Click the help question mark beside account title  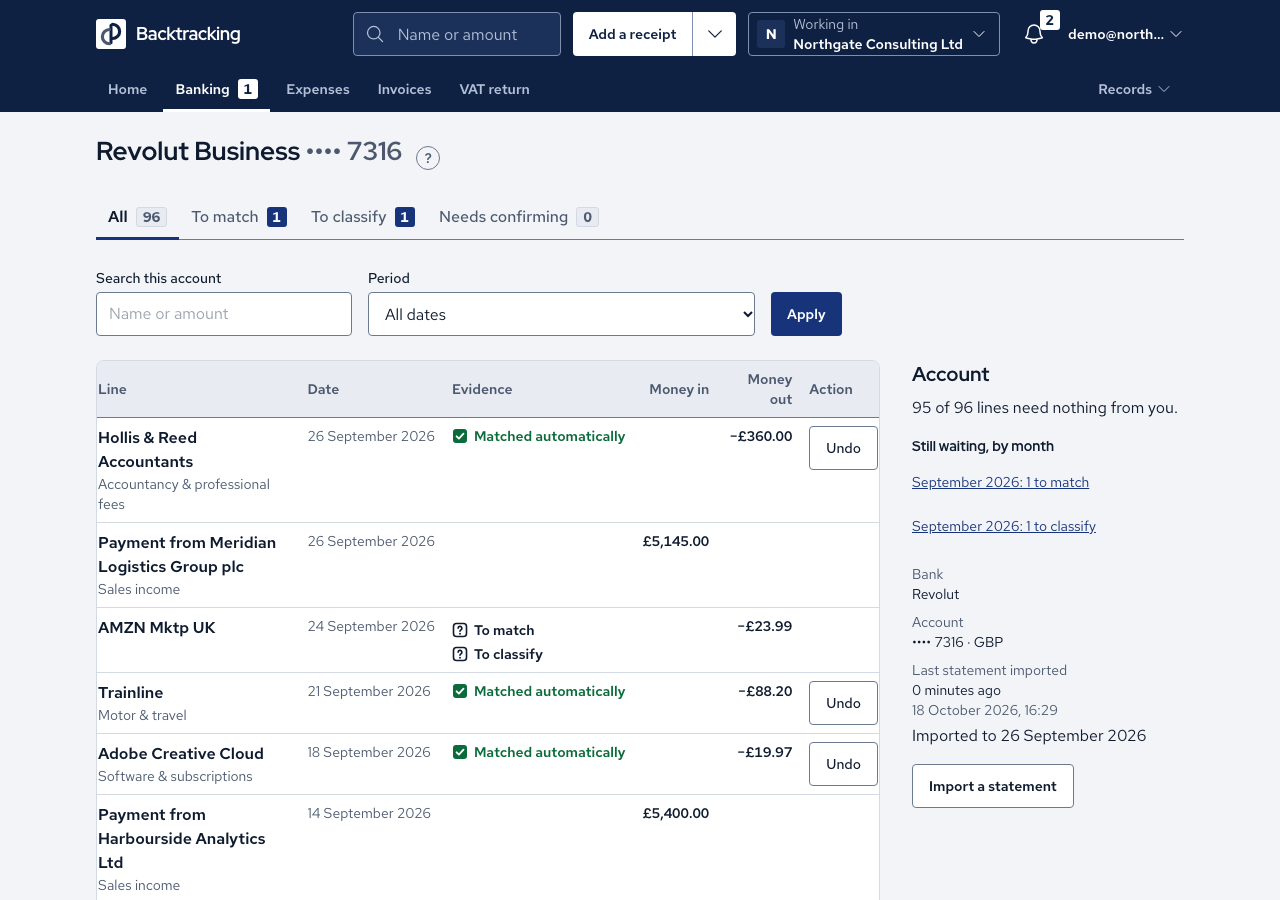tap(428, 158)
